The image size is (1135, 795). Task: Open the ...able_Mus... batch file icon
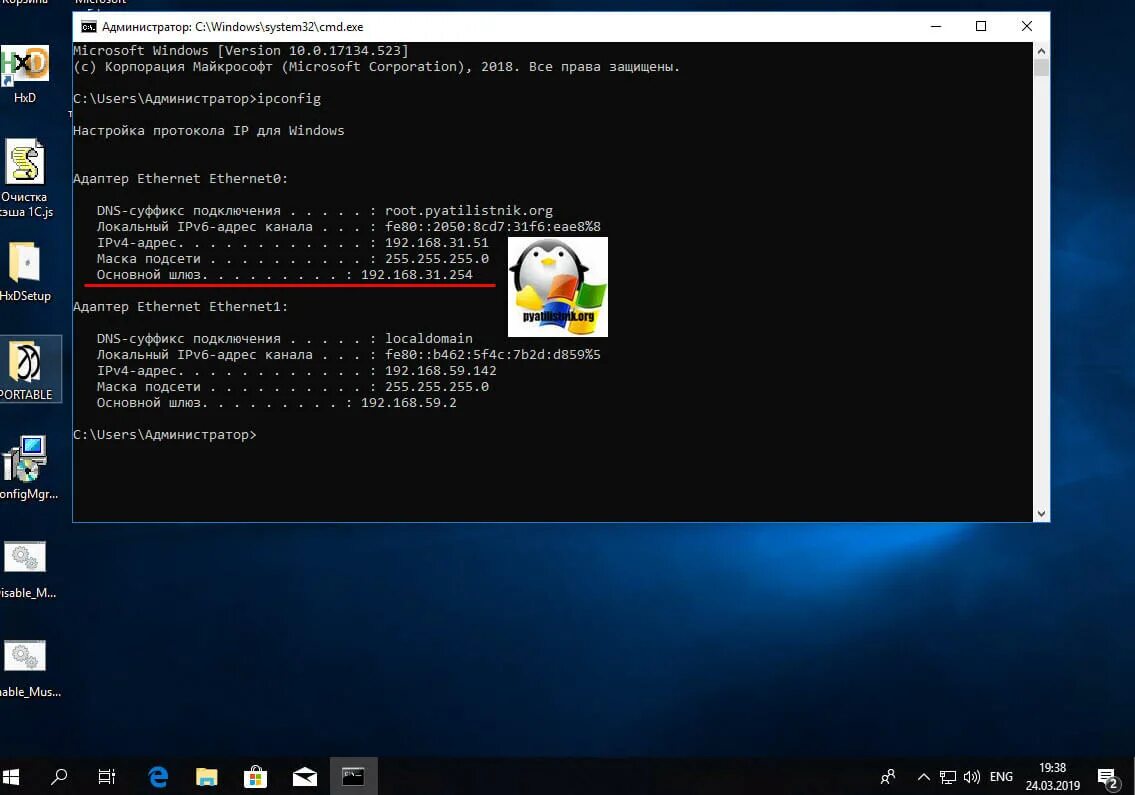(x=28, y=669)
